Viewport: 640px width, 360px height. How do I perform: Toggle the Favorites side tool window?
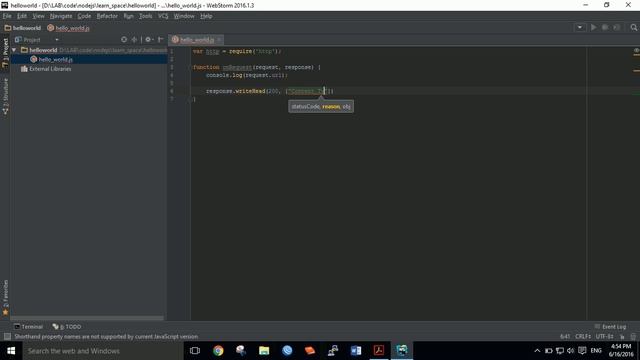(x=5, y=298)
